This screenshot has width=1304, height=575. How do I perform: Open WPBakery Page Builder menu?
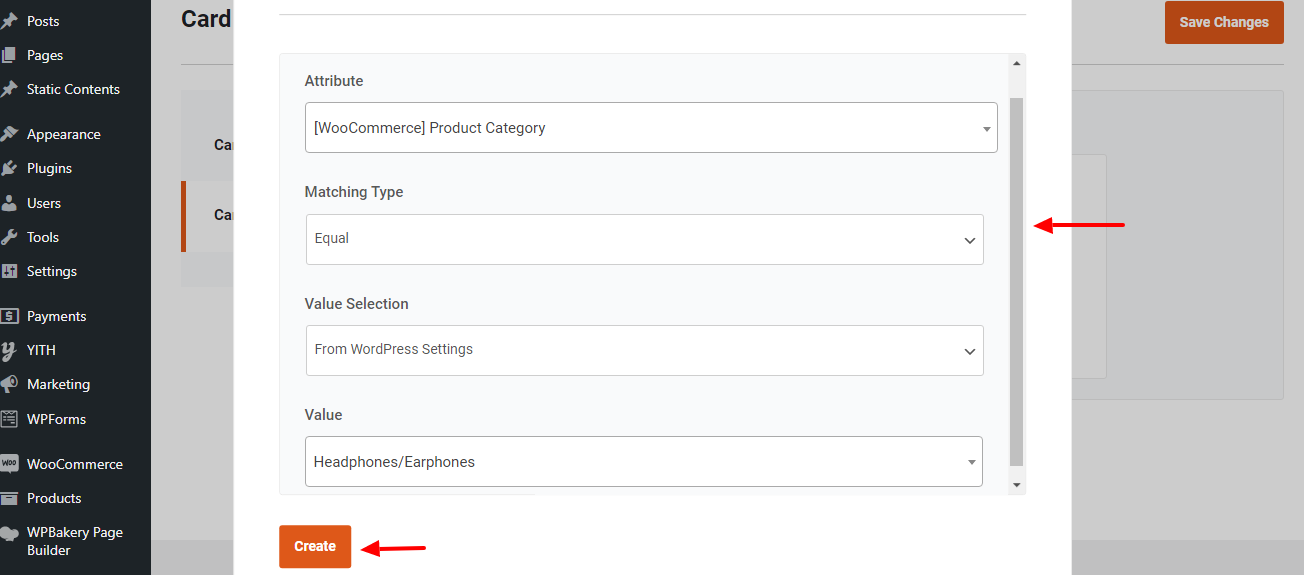tap(75, 541)
